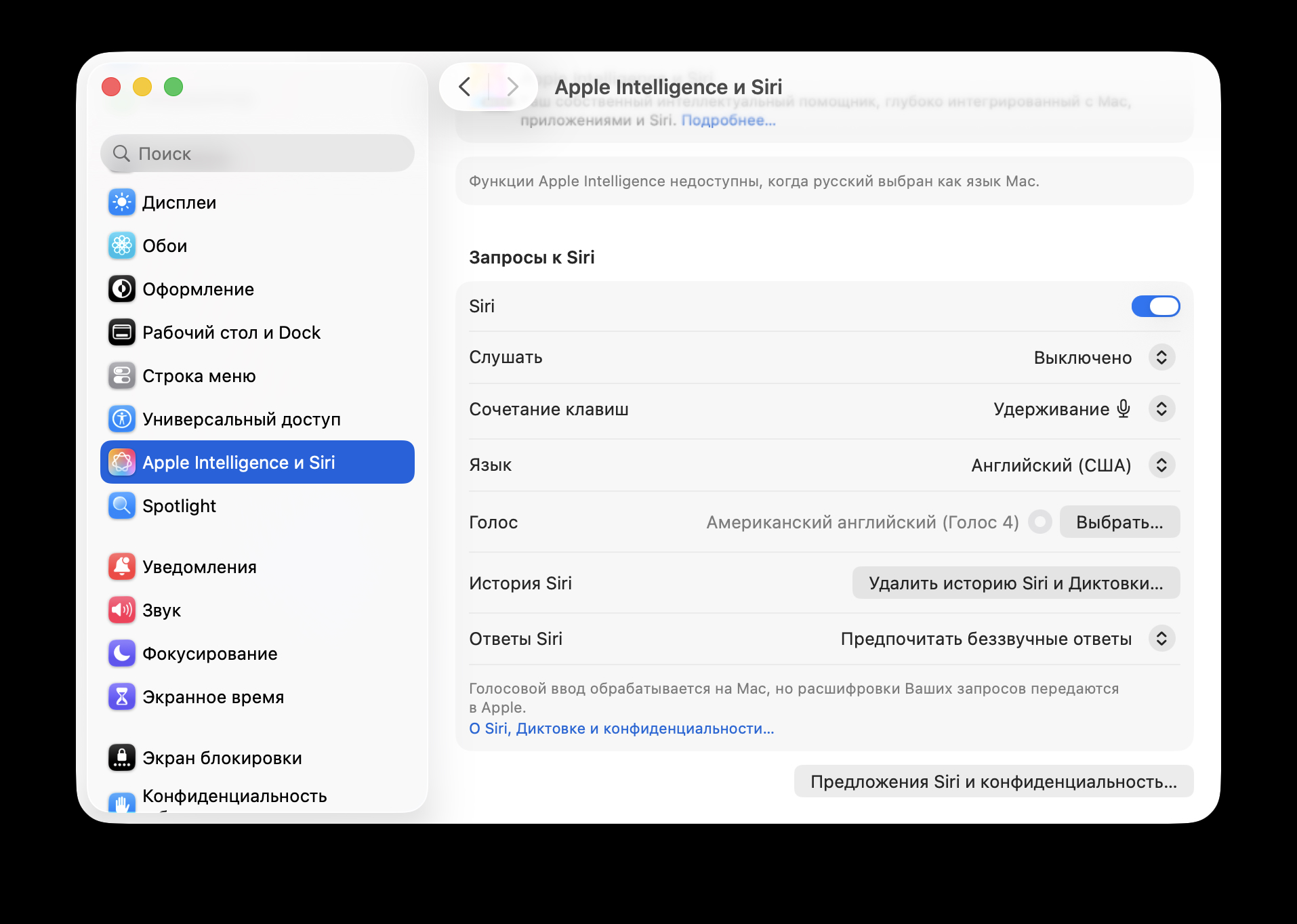Click the Запросы к Siri heading
This screenshot has width=1297, height=924.
click(x=531, y=257)
